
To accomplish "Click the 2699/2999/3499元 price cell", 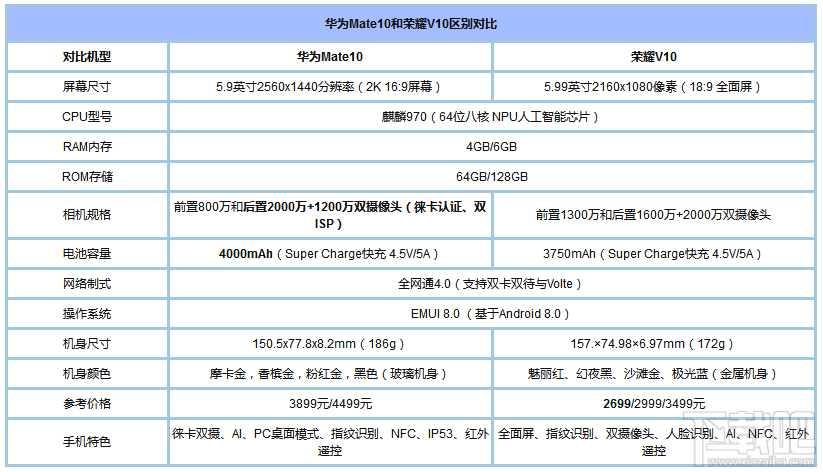I will pos(653,403).
